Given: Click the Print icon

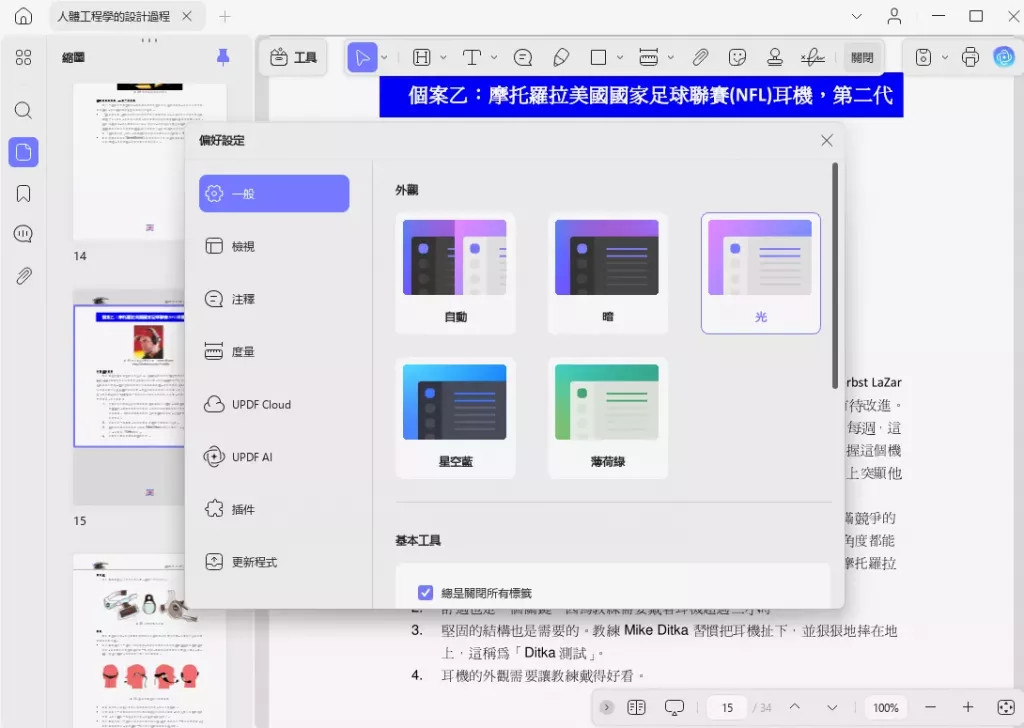Looking at the screenshot, I should coord(970,57).
